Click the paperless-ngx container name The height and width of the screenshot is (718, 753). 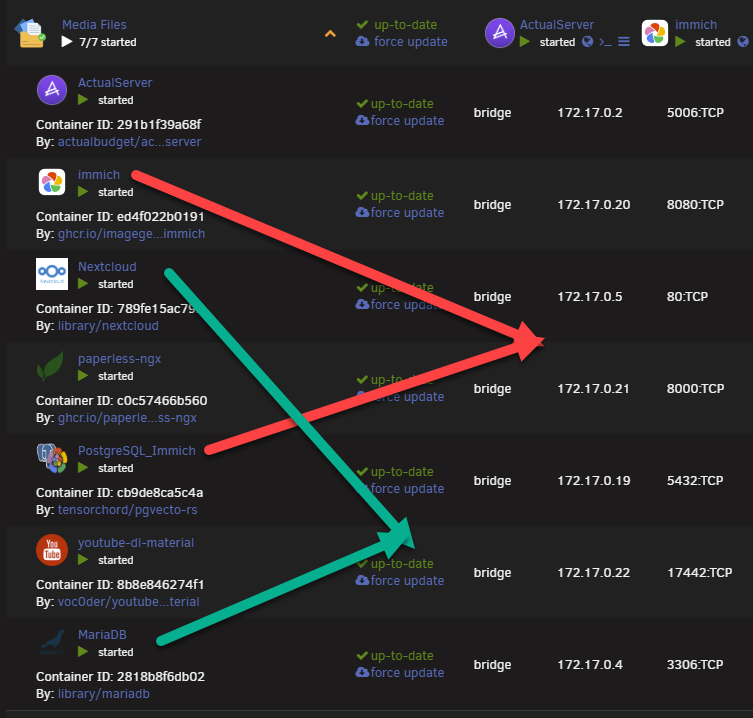(119, 359)
